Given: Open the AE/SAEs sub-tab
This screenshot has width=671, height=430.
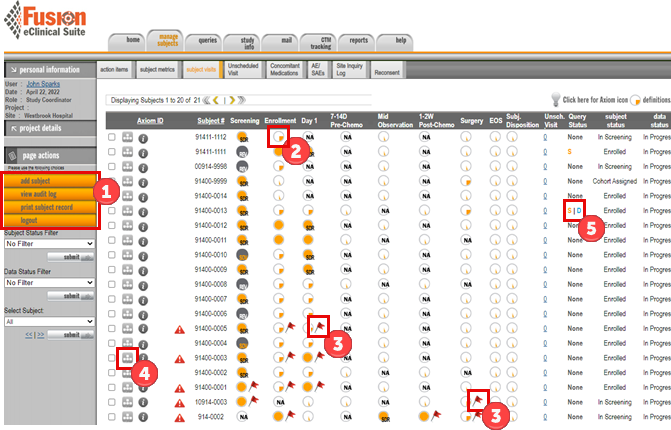Looking at the screenshot, I should pos(318,69).
